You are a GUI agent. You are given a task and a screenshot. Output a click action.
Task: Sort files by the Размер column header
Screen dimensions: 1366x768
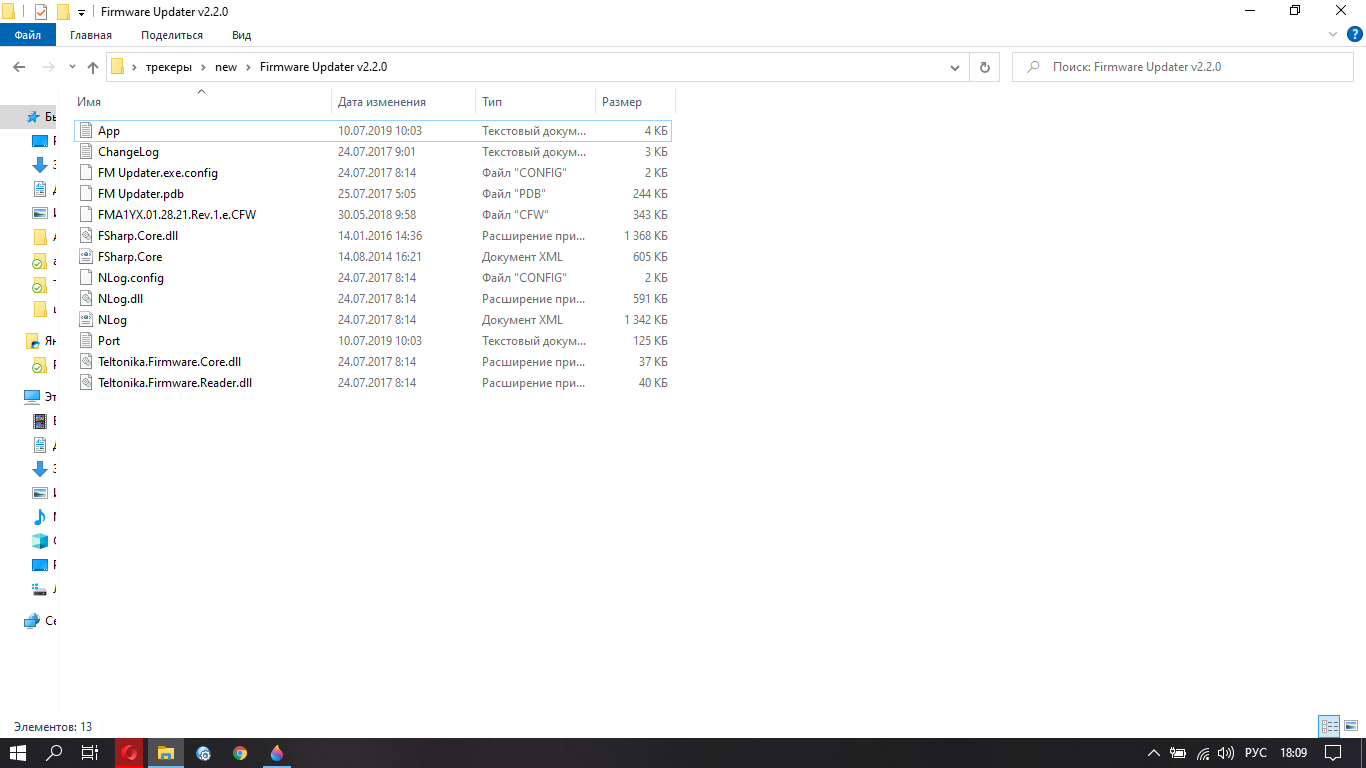pos(622,102)
